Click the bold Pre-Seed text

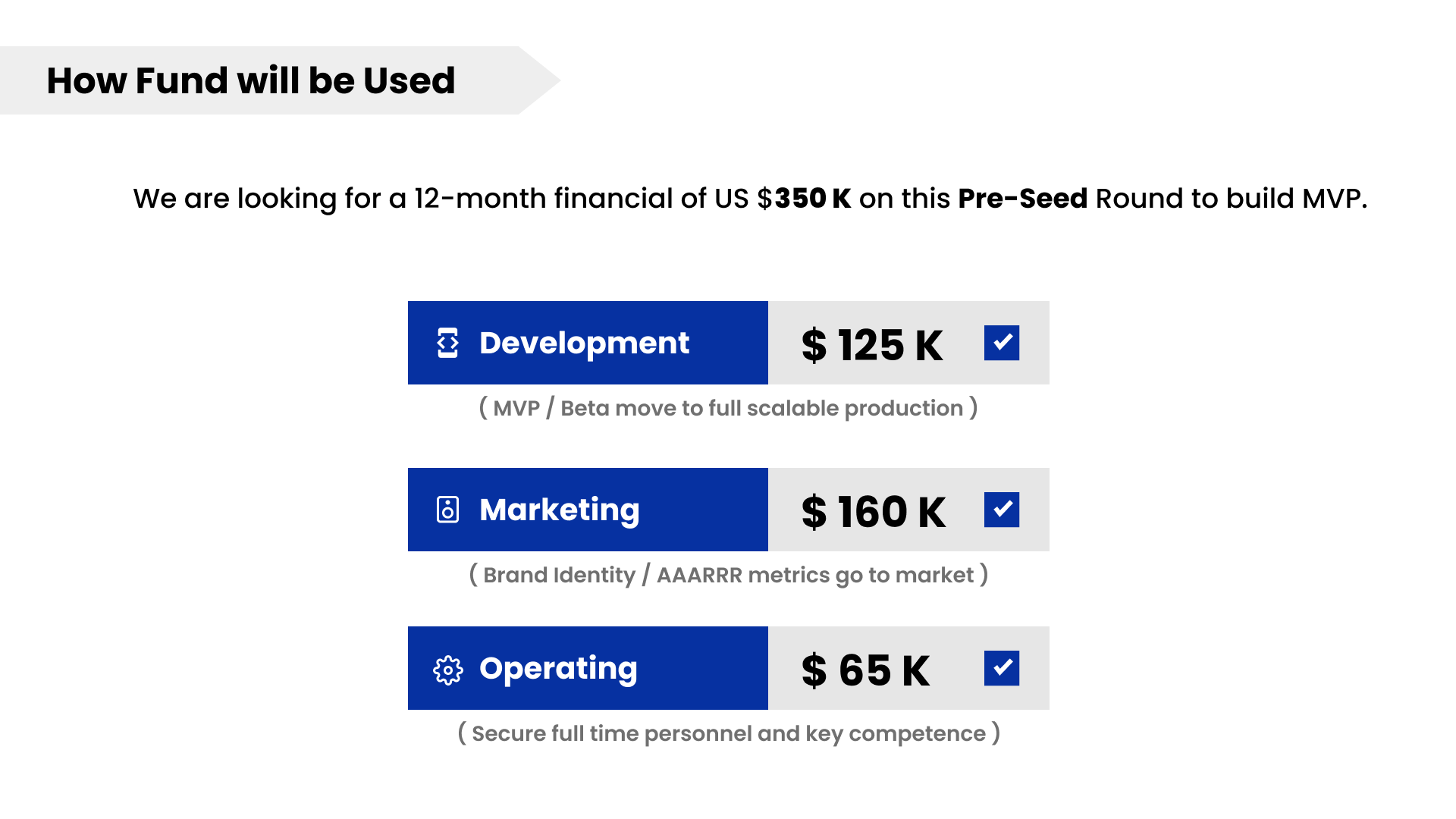click(1022, 199)
